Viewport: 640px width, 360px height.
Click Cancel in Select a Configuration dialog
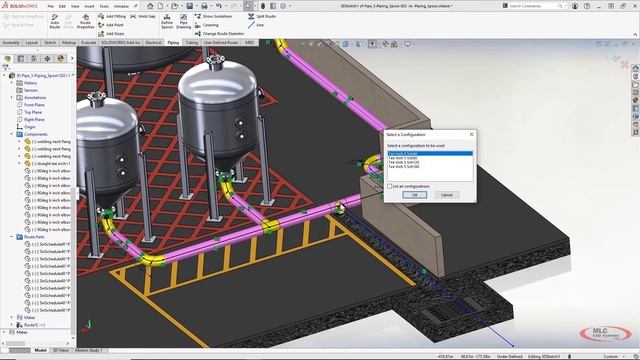447,195
